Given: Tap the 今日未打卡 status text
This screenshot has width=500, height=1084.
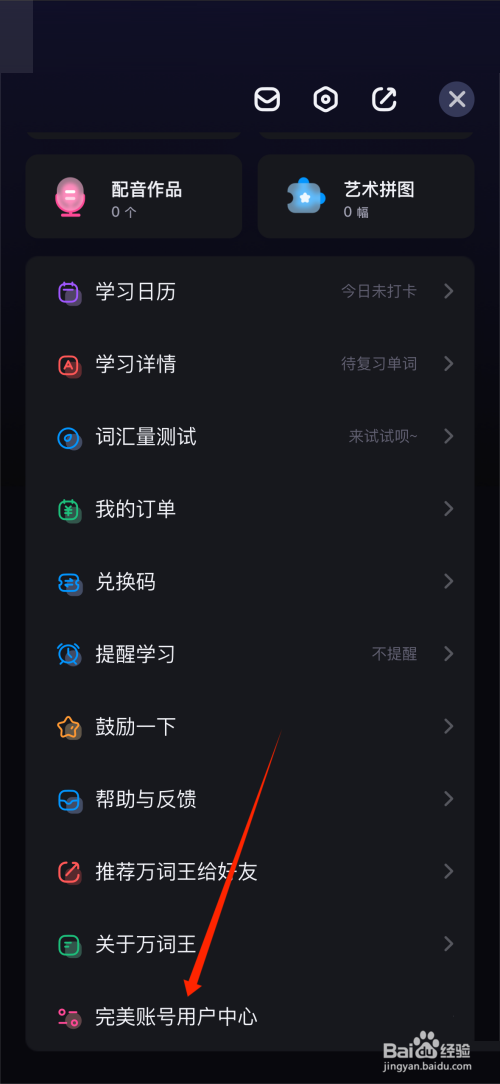Looking at the screenshot, I should coord(379,291).
